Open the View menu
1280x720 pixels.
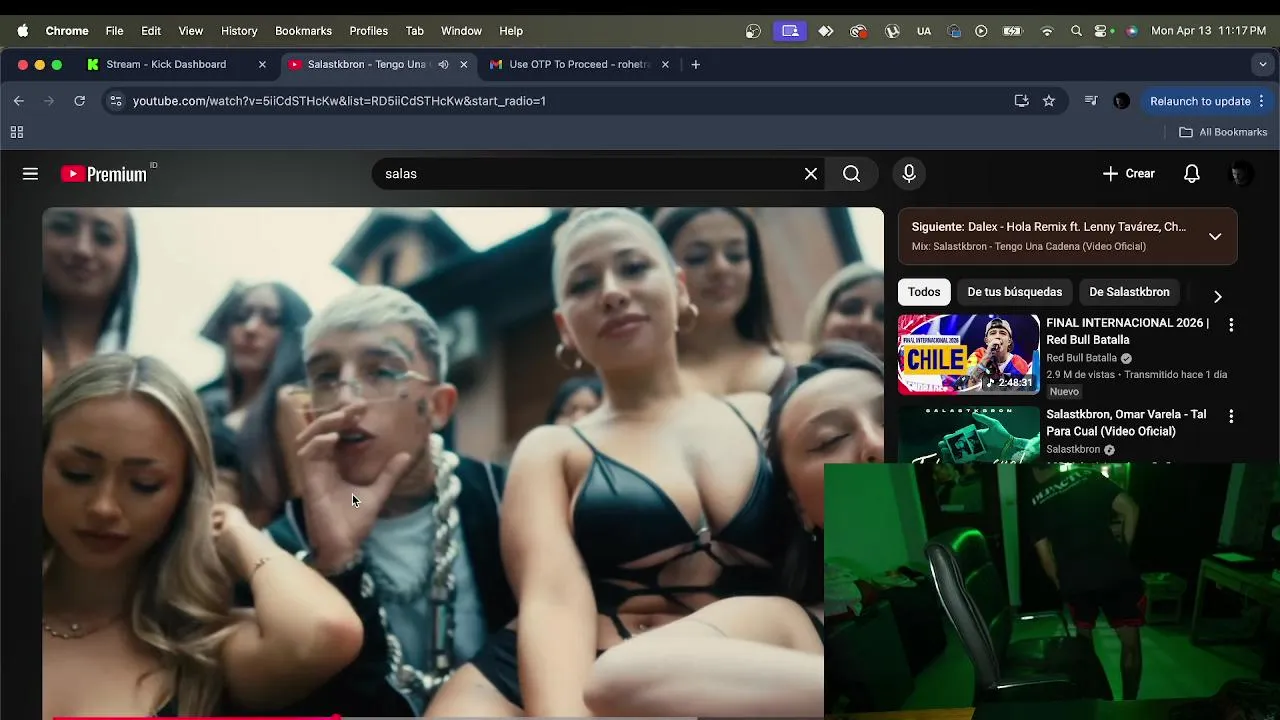(191, 31)
